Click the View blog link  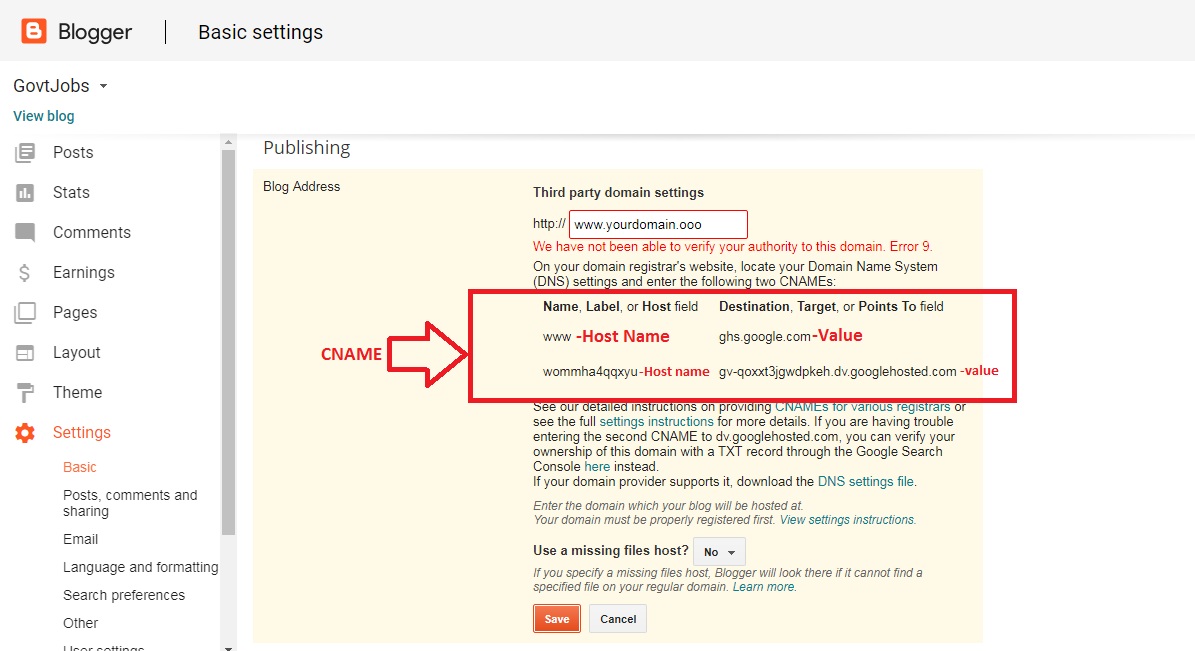tap(43, 116)
